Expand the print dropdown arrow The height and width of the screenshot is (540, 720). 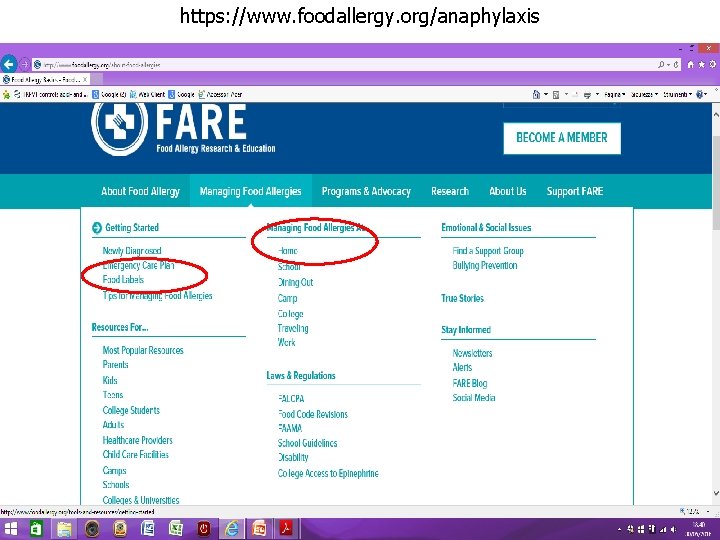pyautogui.click(x=597, y=95)
